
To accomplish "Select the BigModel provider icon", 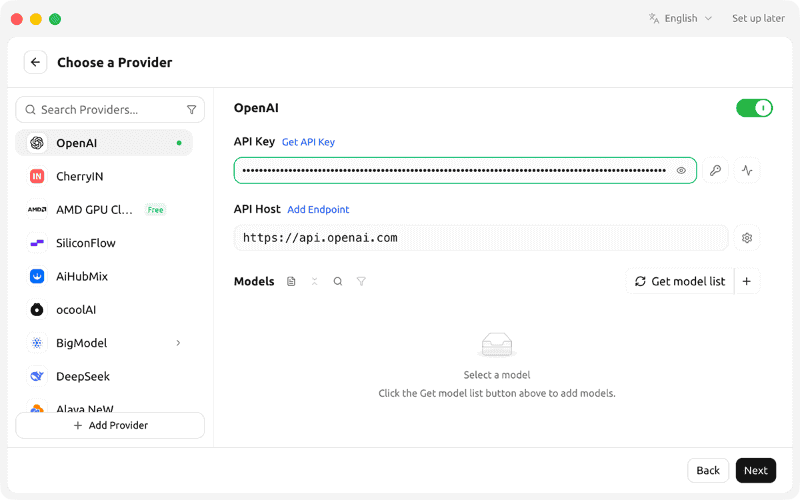I will (x=37, y=343).
